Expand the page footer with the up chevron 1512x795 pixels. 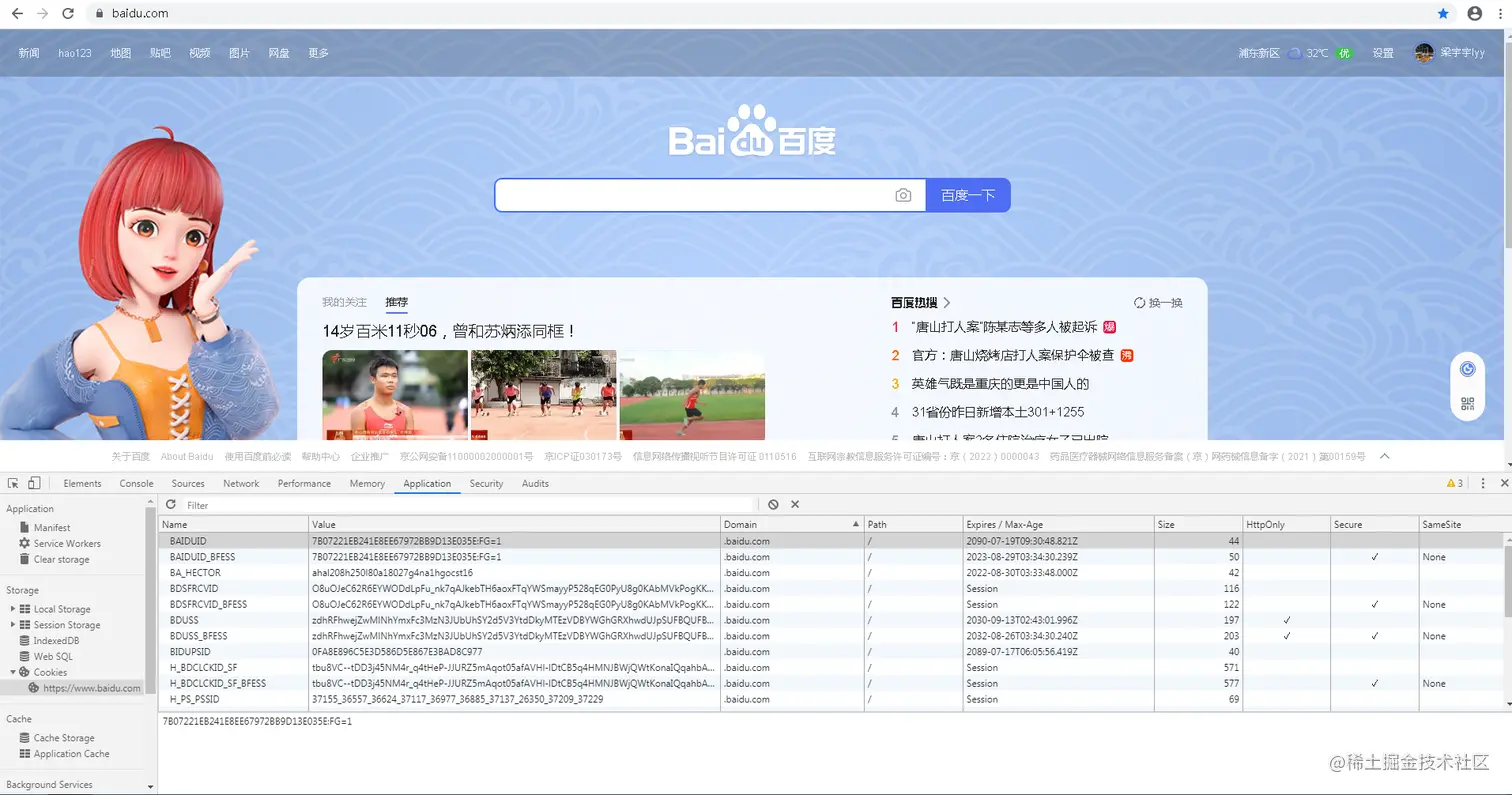tap(1385, 456)
